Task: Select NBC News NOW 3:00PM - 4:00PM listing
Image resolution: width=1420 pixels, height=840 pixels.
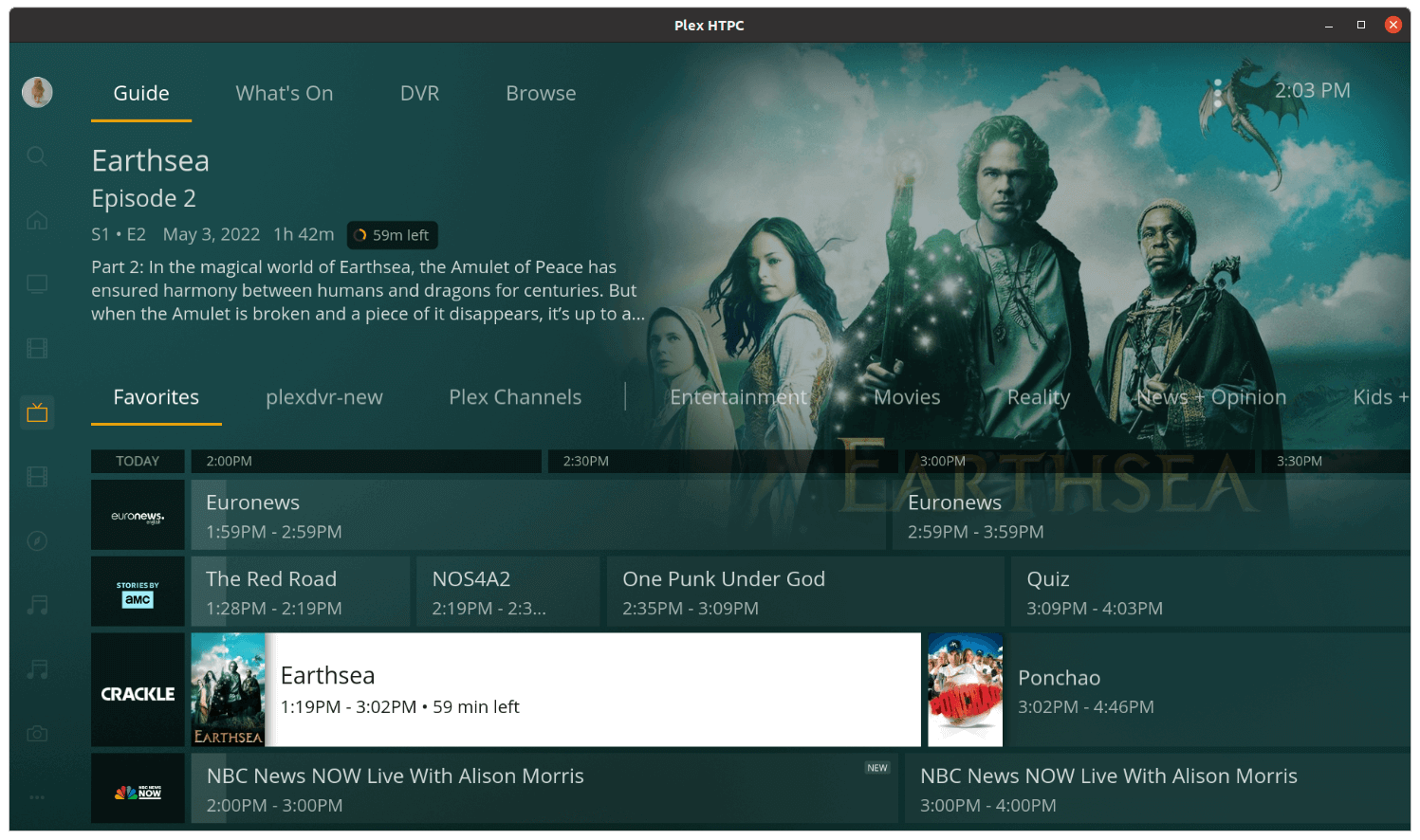Action: (x=1157, y=789)
